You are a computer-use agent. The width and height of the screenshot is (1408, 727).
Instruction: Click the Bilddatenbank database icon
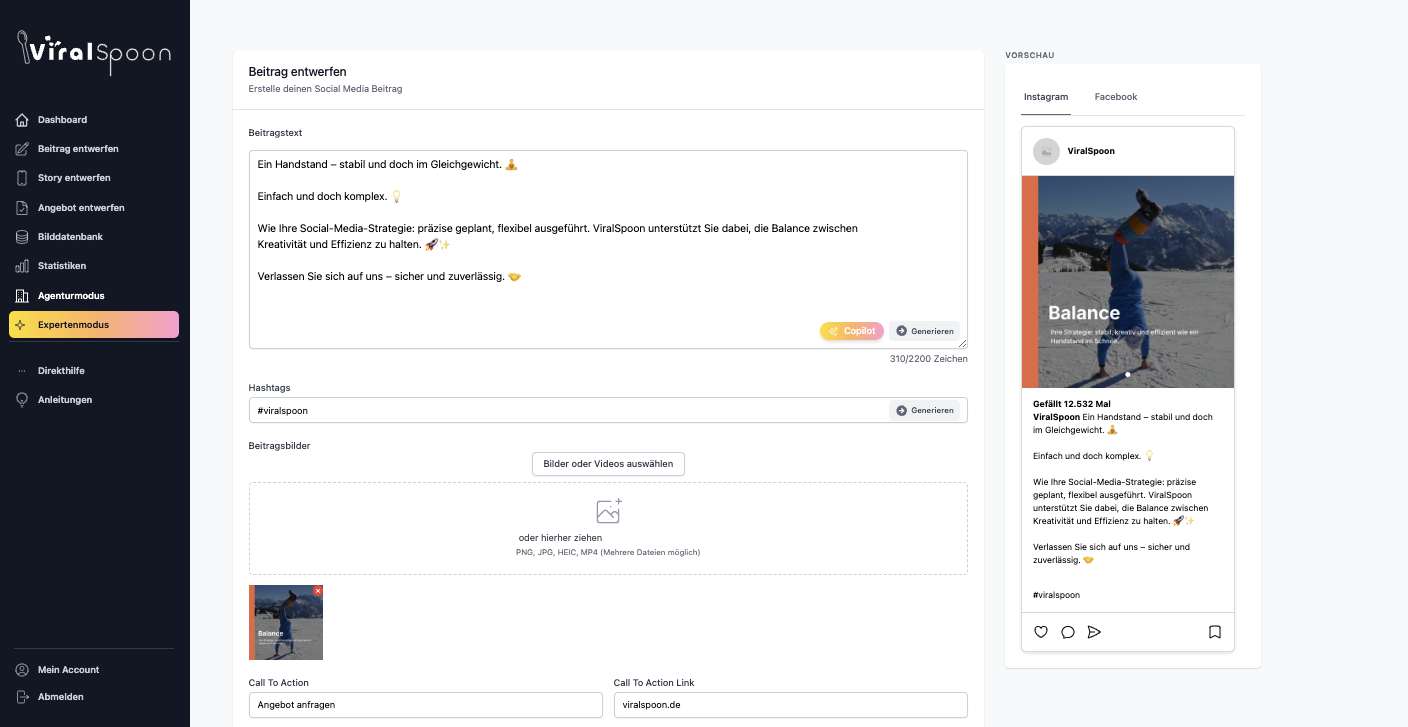point(22,237)
